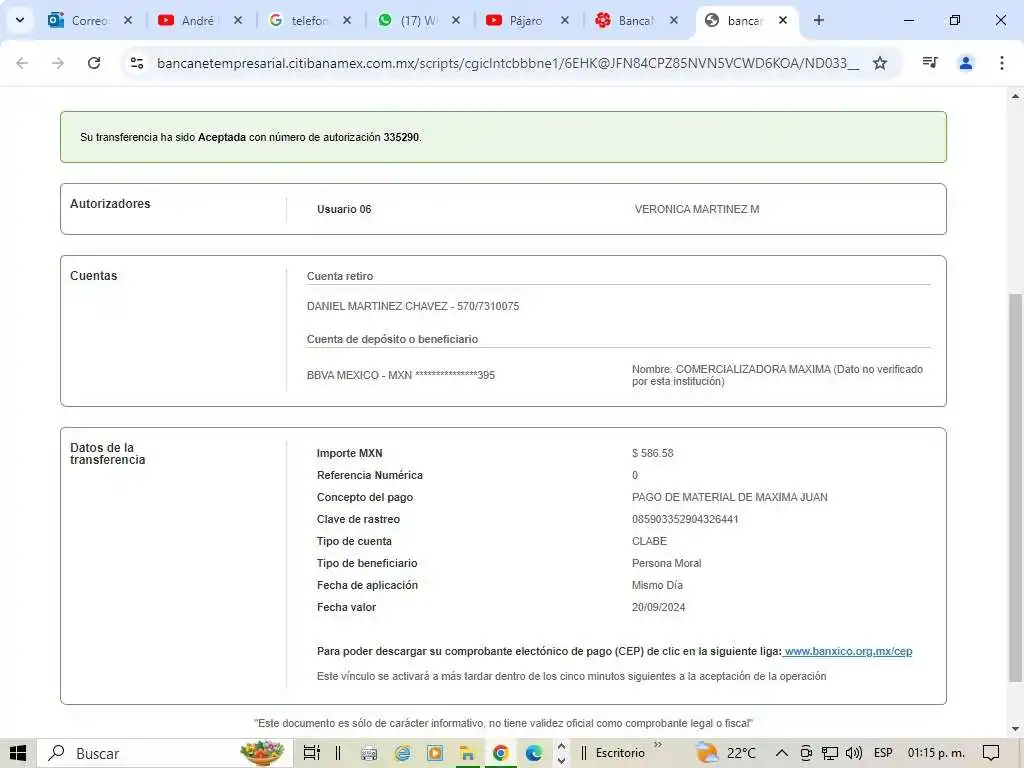Close the Pájaro YouTube tab

(x=565, y=20)
